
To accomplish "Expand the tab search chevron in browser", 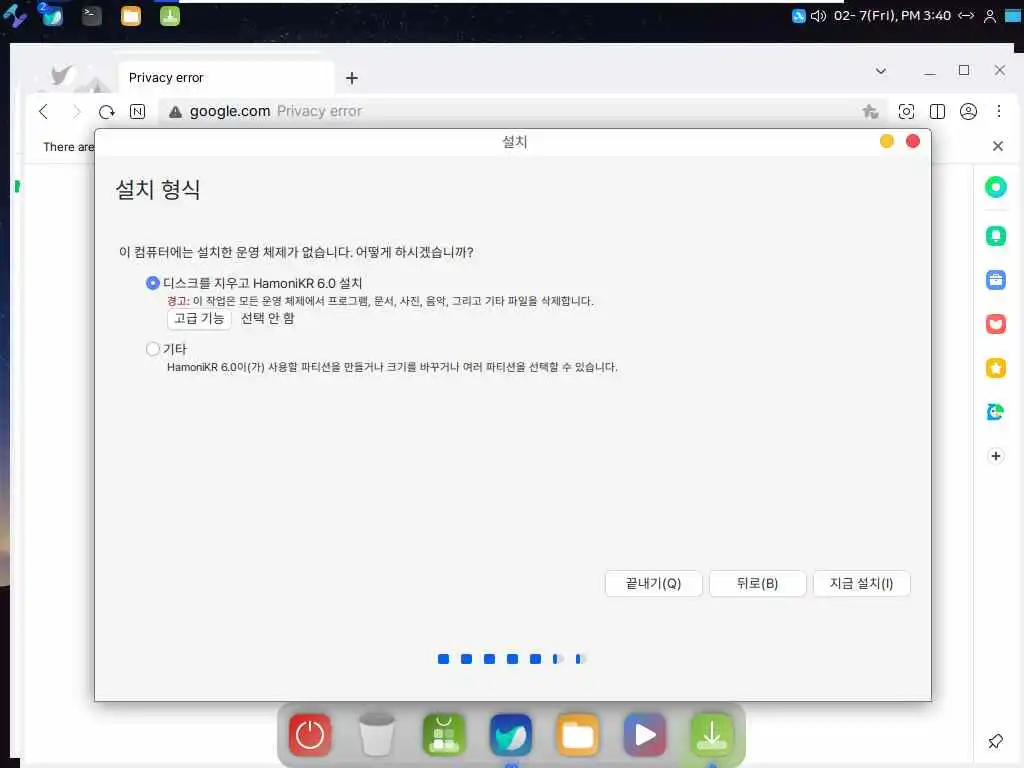I will [x=881, y=71].
